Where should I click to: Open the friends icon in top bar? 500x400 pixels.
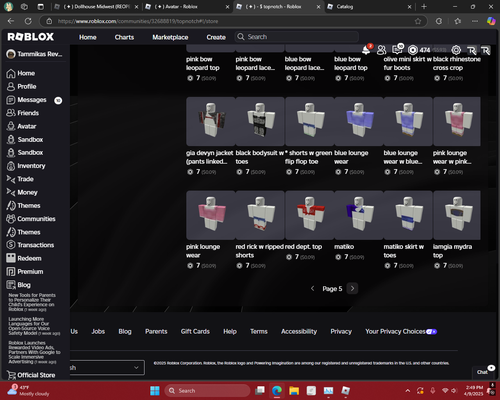pos(381,50)
